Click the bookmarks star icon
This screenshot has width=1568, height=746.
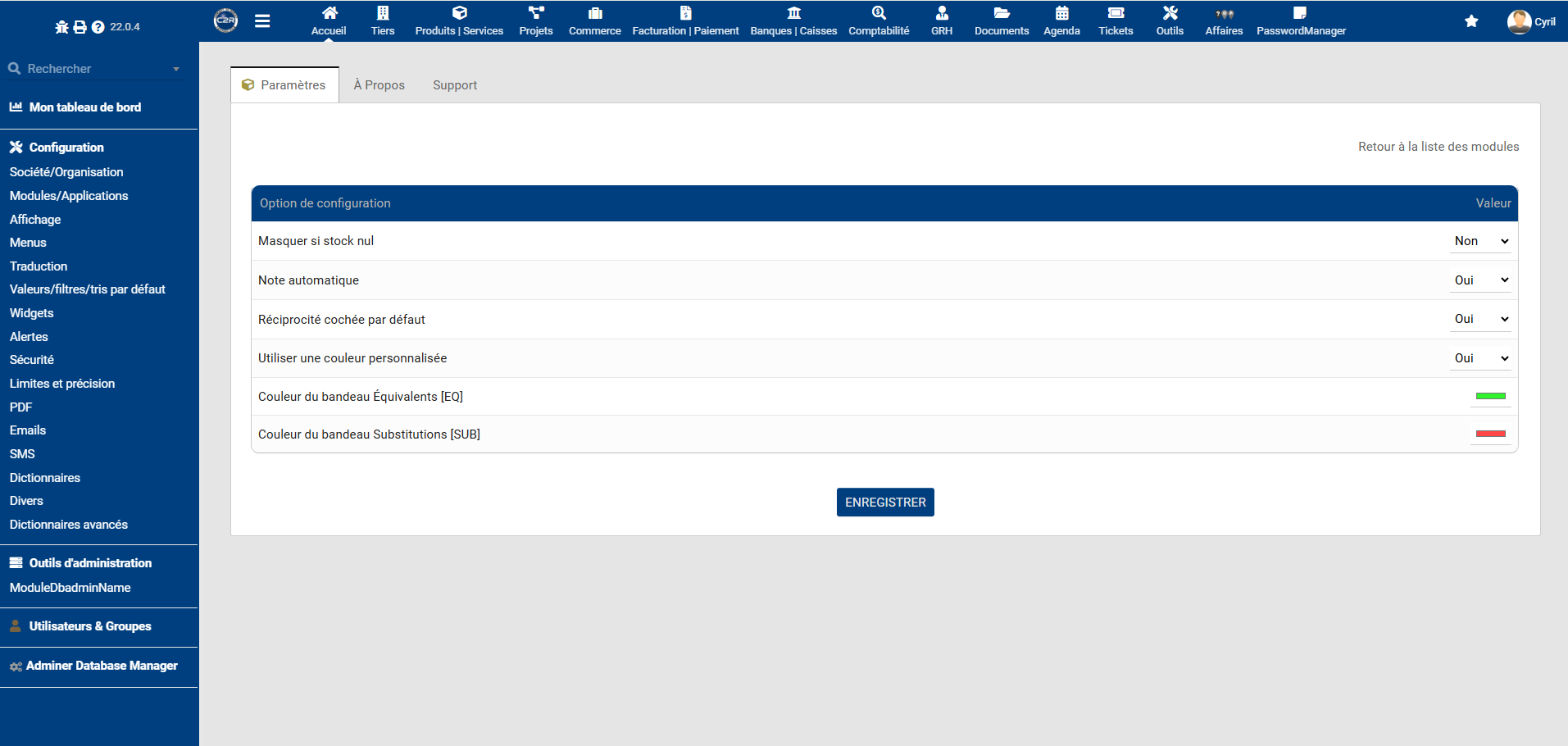click(1471, 21)
